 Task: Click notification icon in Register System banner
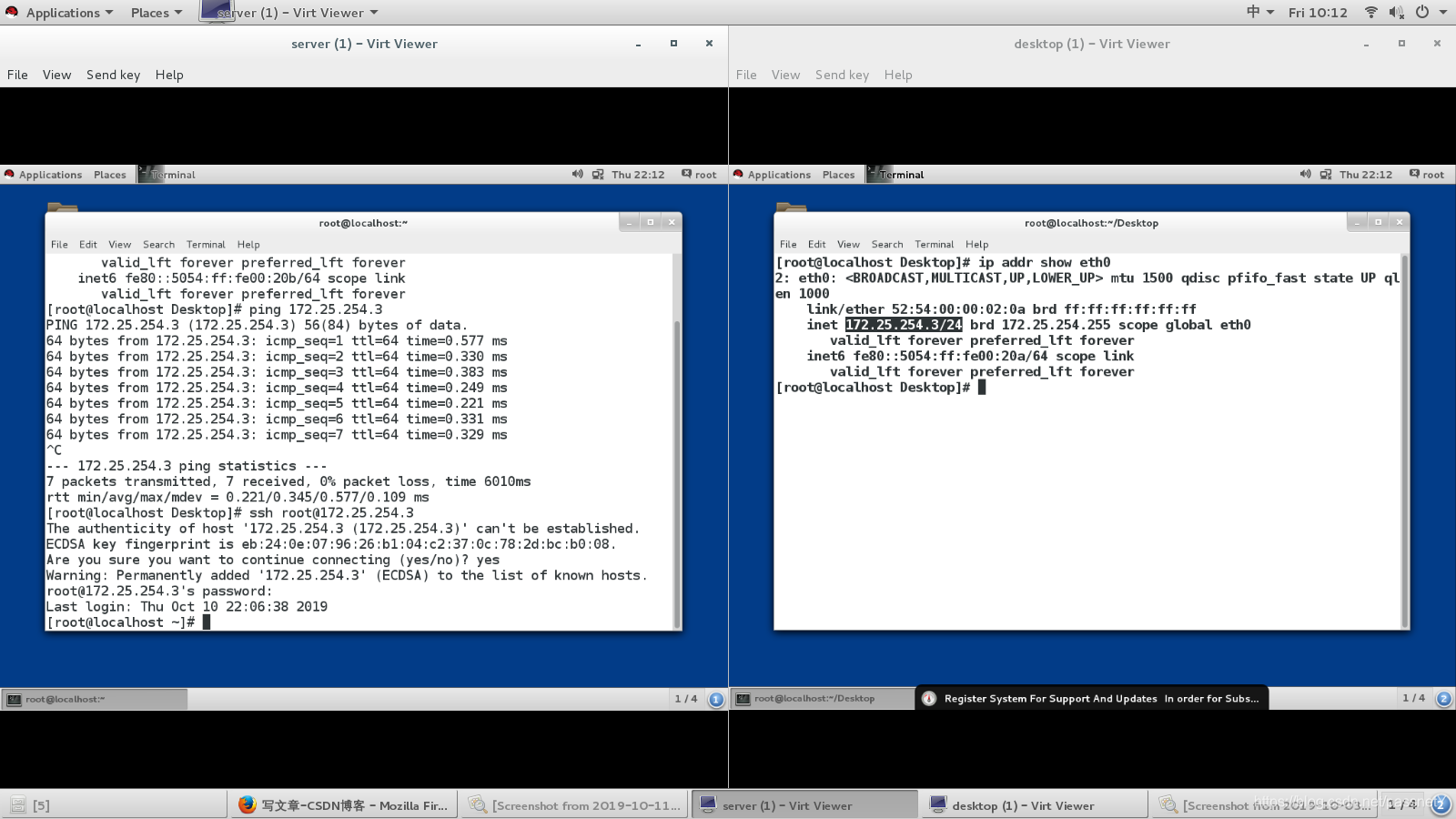pos(929,698)
